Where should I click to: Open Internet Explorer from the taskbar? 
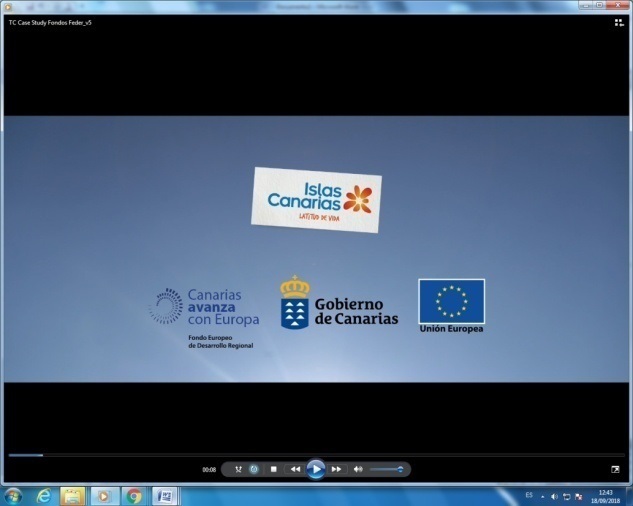pos(43,496)
